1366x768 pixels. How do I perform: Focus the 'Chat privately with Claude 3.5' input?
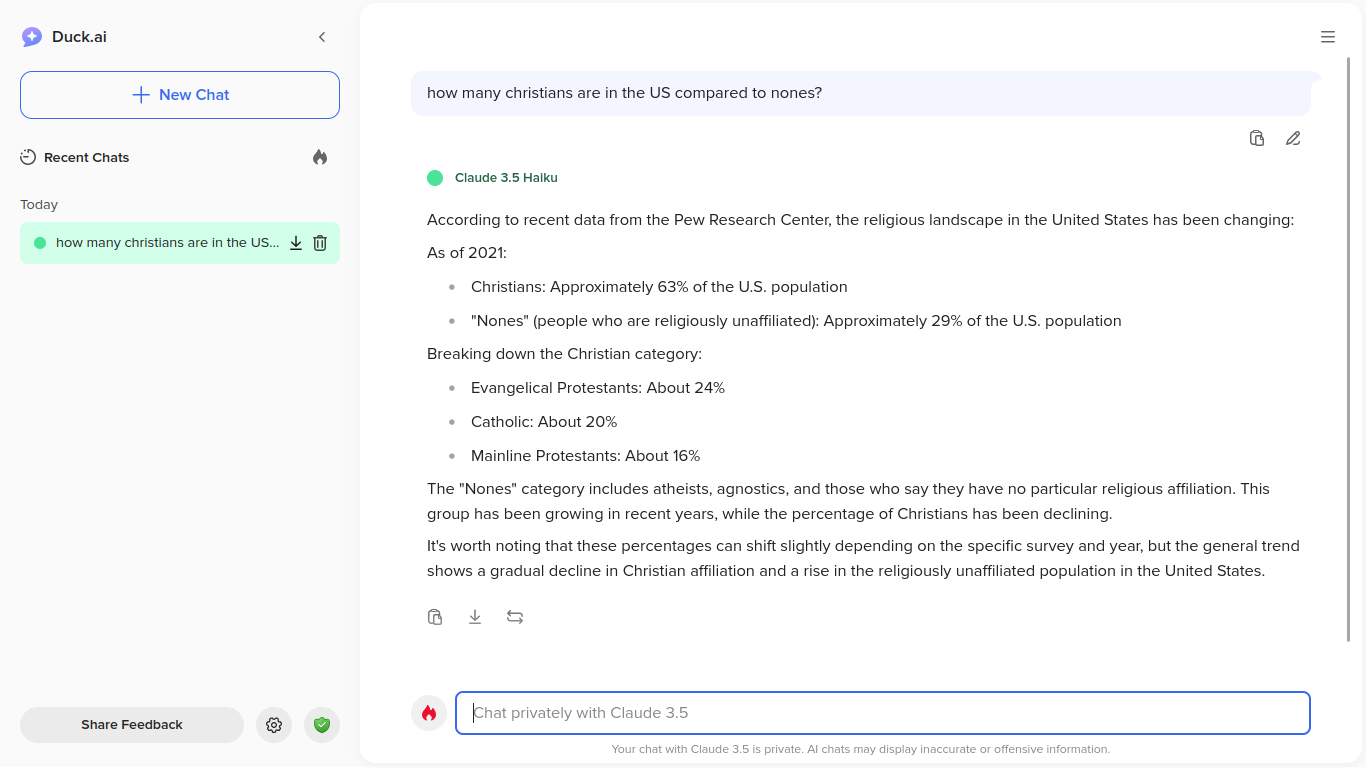[x=883, y=713]
